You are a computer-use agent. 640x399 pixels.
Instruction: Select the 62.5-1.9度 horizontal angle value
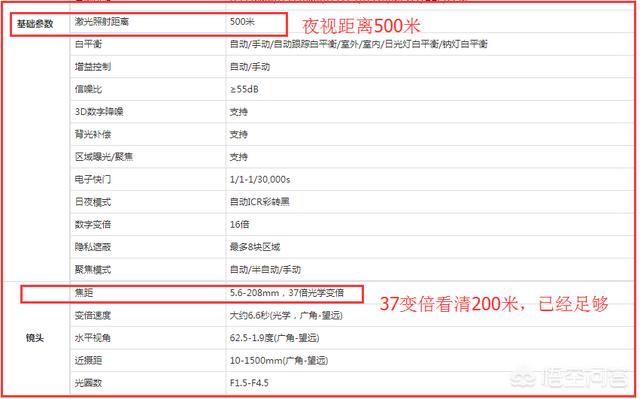[274, 338]
